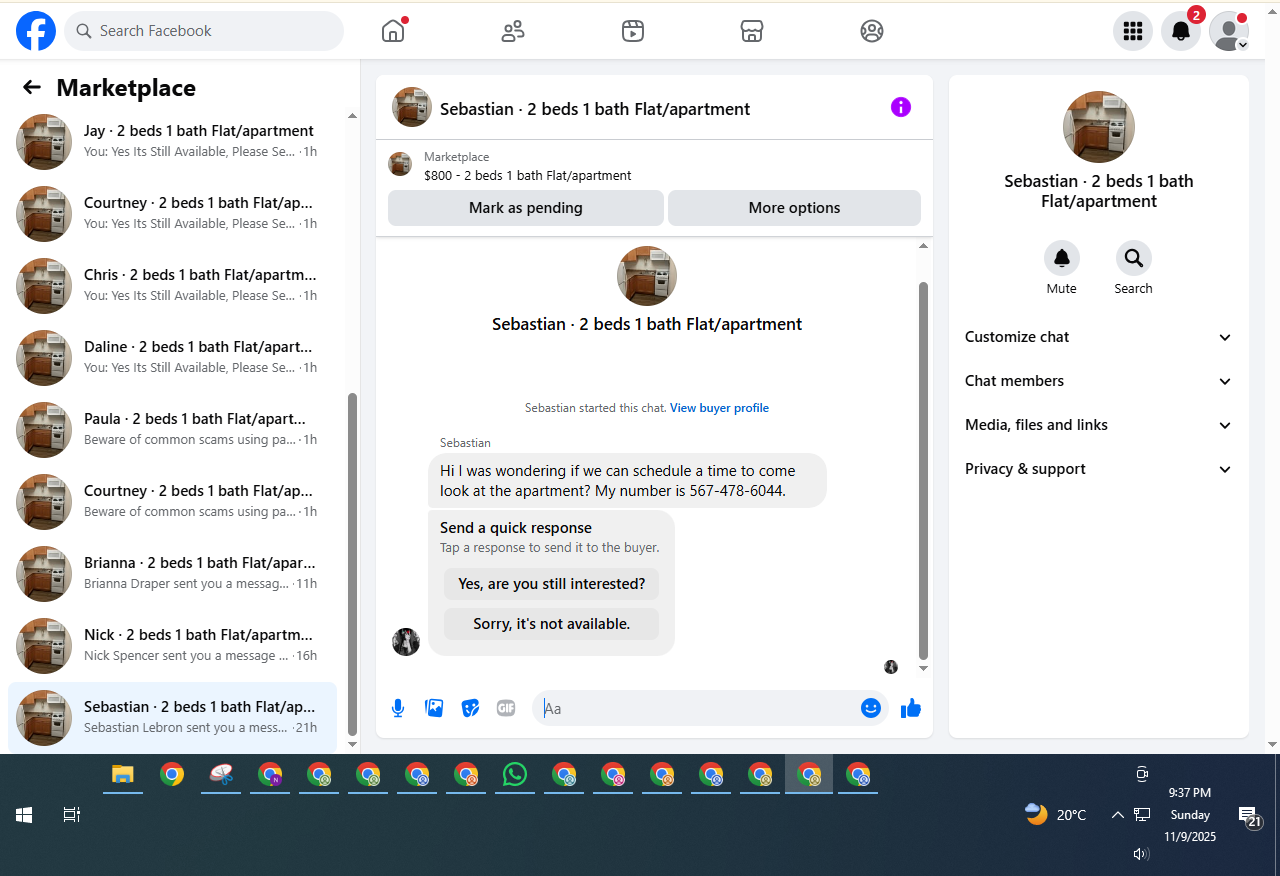
Task: Open Paula's conversation in the Marketplace list
Action: 172,430
